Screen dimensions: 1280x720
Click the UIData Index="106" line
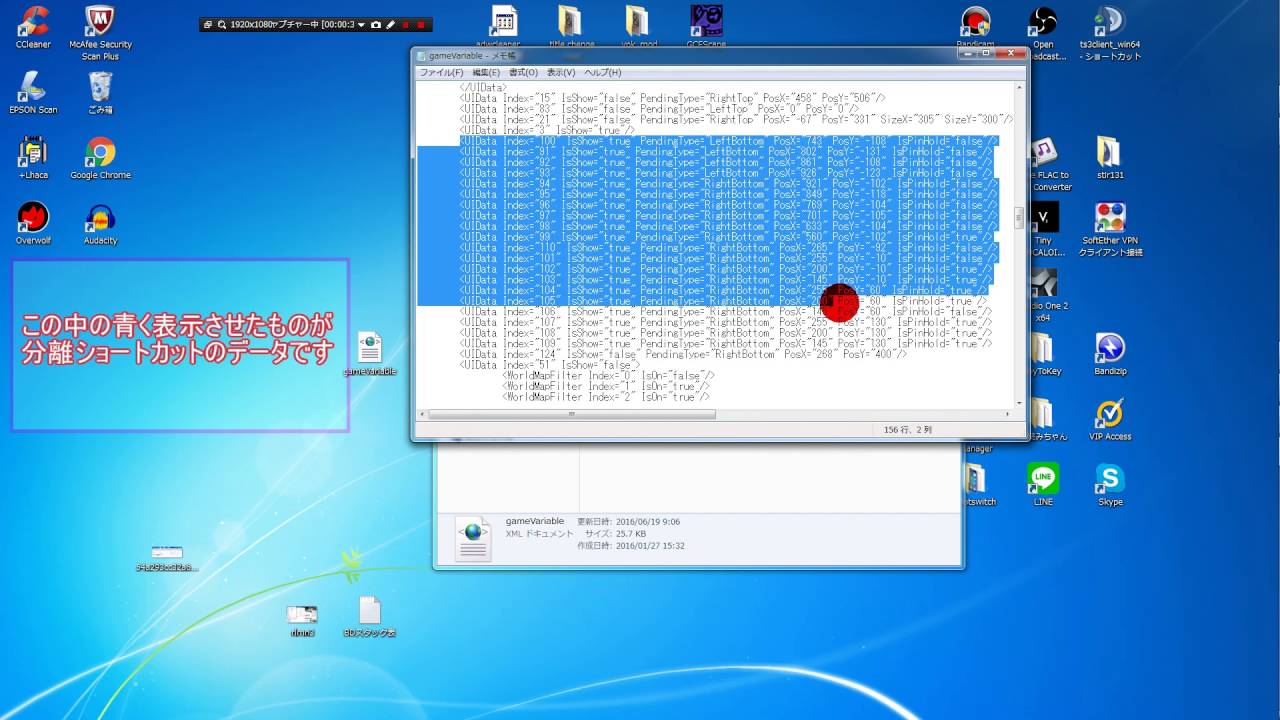[726, 311]
